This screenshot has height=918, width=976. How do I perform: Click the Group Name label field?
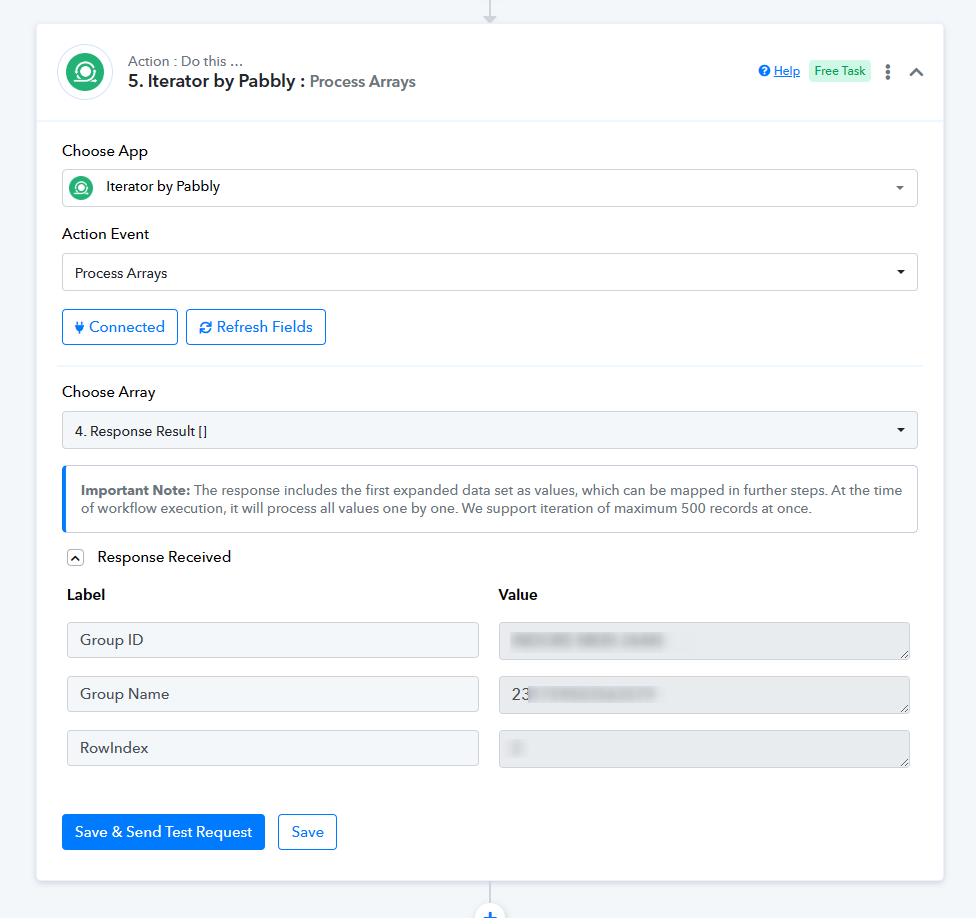(273, 694)
